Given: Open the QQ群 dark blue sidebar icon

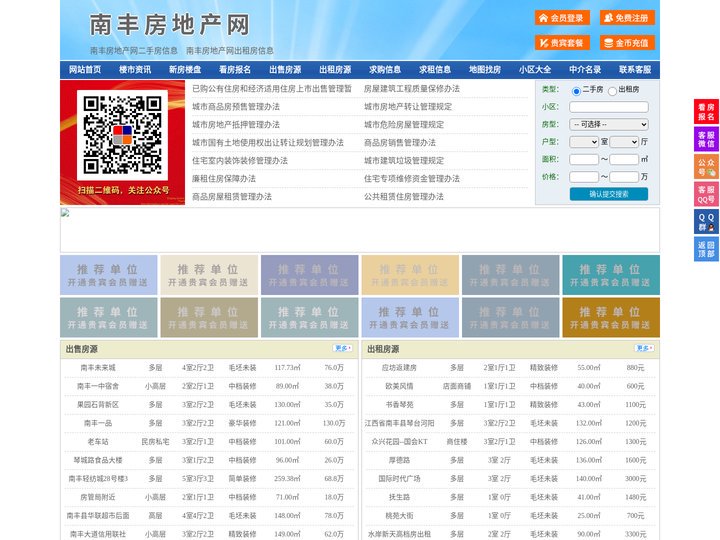Looking at the screenshot, I should (706, 222).
